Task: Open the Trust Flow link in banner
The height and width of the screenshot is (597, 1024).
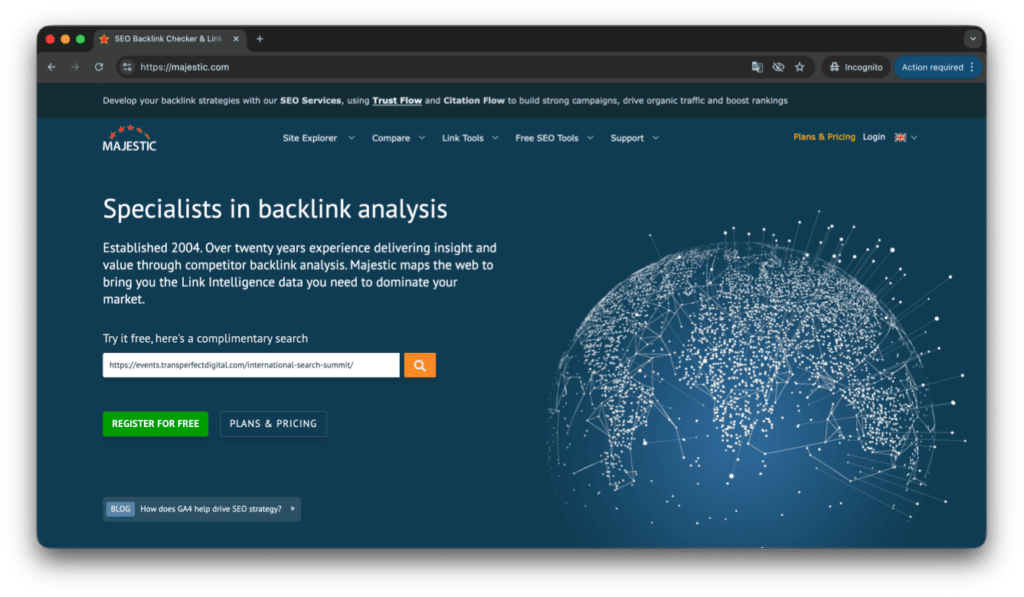Action: tap(398, 101)
